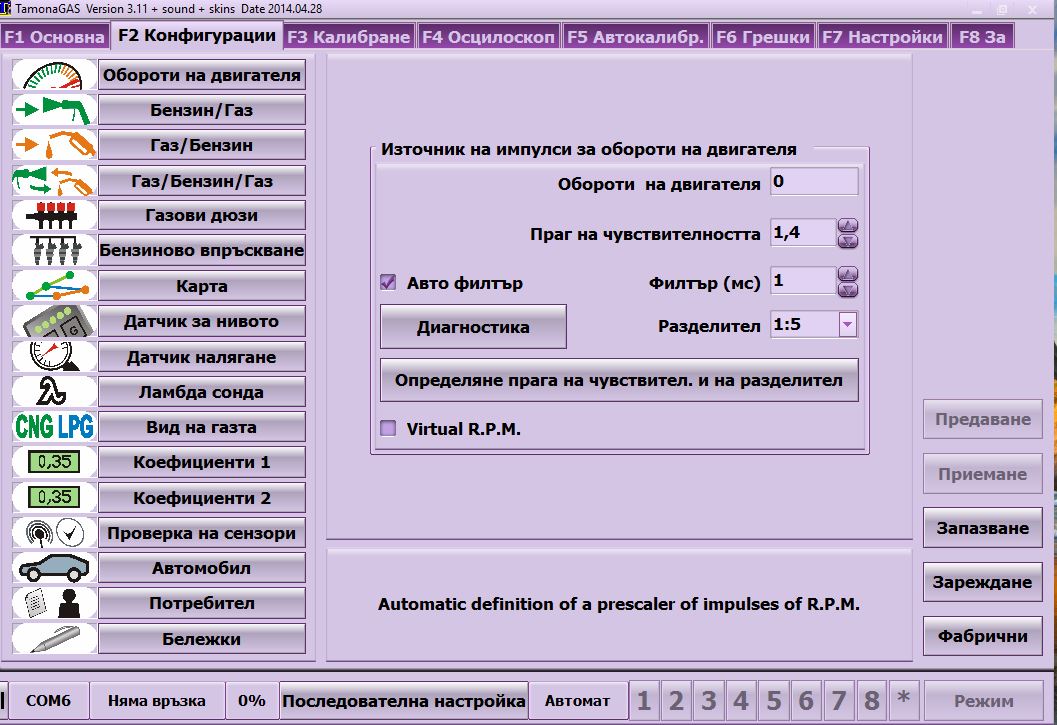Click the pen icon beside Бележки
Screen dimensions: 1057x725
54,639
